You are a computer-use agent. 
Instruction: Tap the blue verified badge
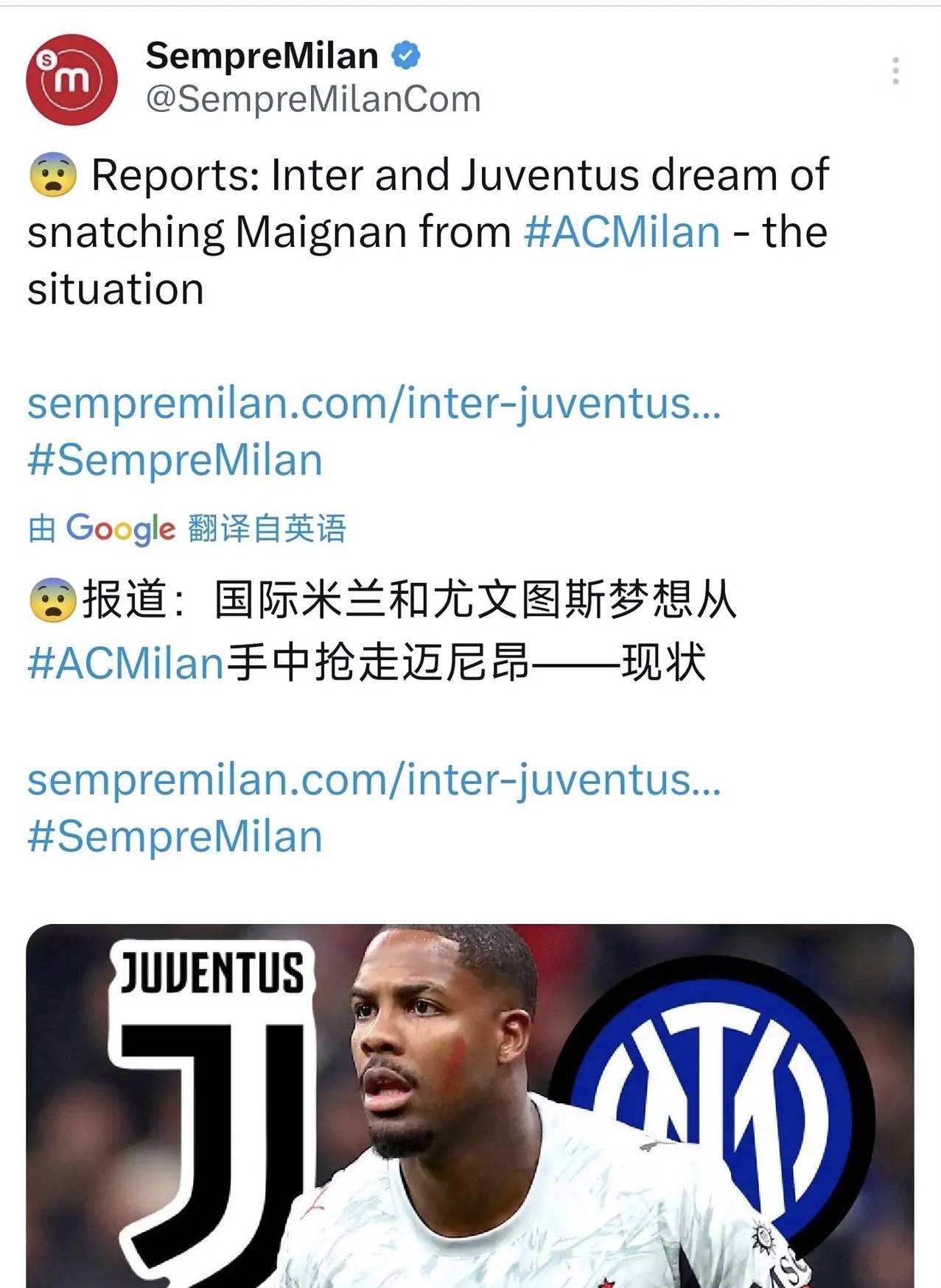tap(405, 56)
